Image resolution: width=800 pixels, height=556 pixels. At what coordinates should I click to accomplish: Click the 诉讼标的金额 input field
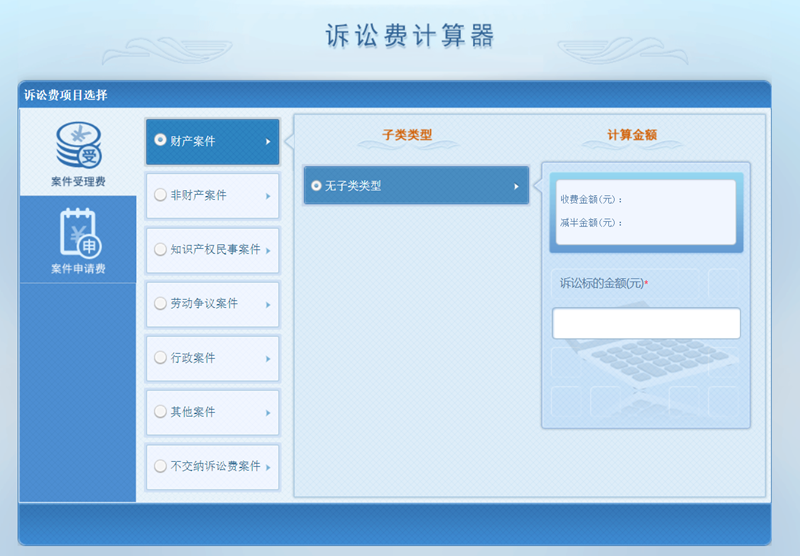coord(646,323)
